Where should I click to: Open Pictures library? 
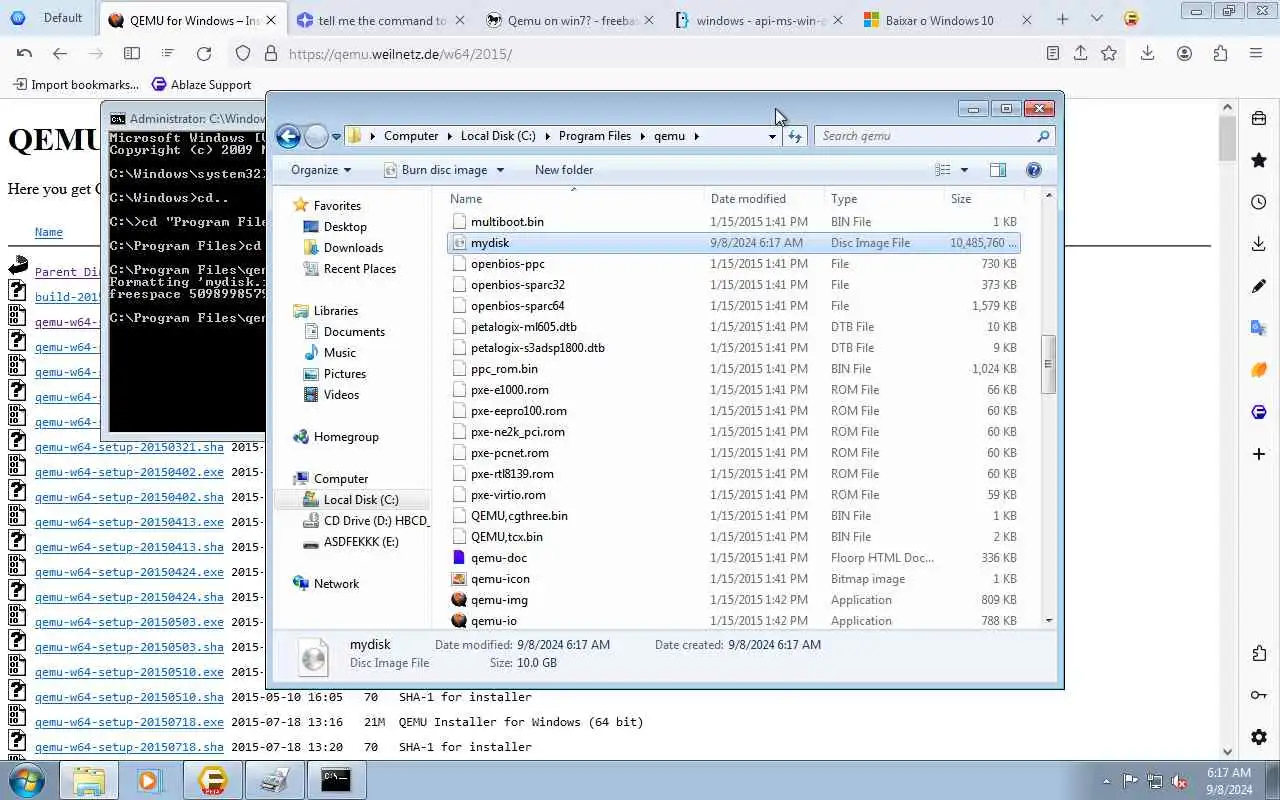(345, 374)
